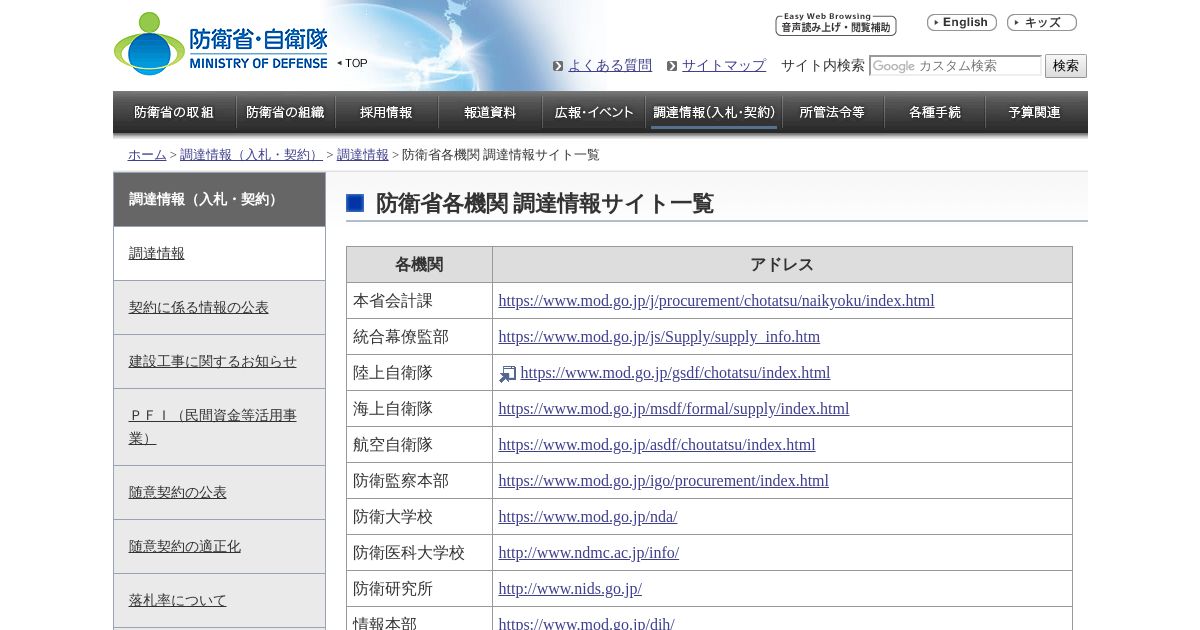Click the page heading 防衛省各機関 調達情報サイト一覧
Image resolution: width=1200 pixels, height=630 pixels.
click(545, 204)
